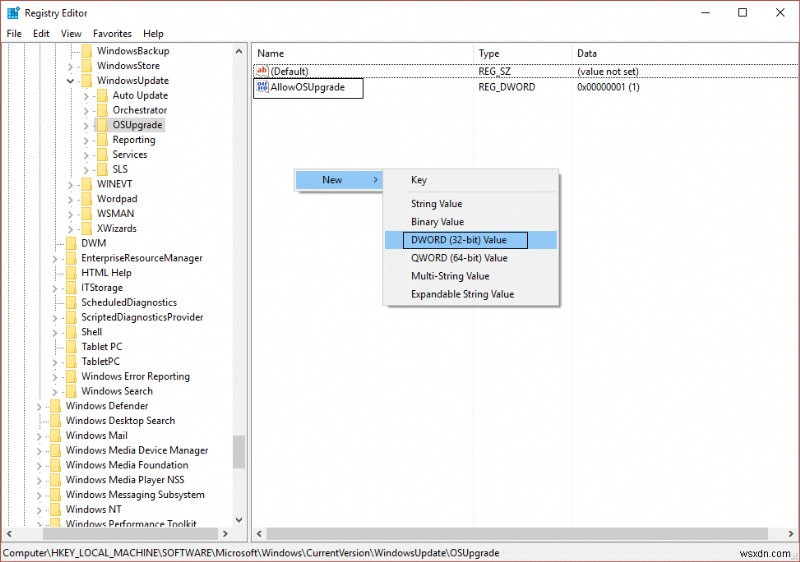The image size is (800, 562).
Task: Click the OSUpgrade folder icon
Action: tap(102, 125)
